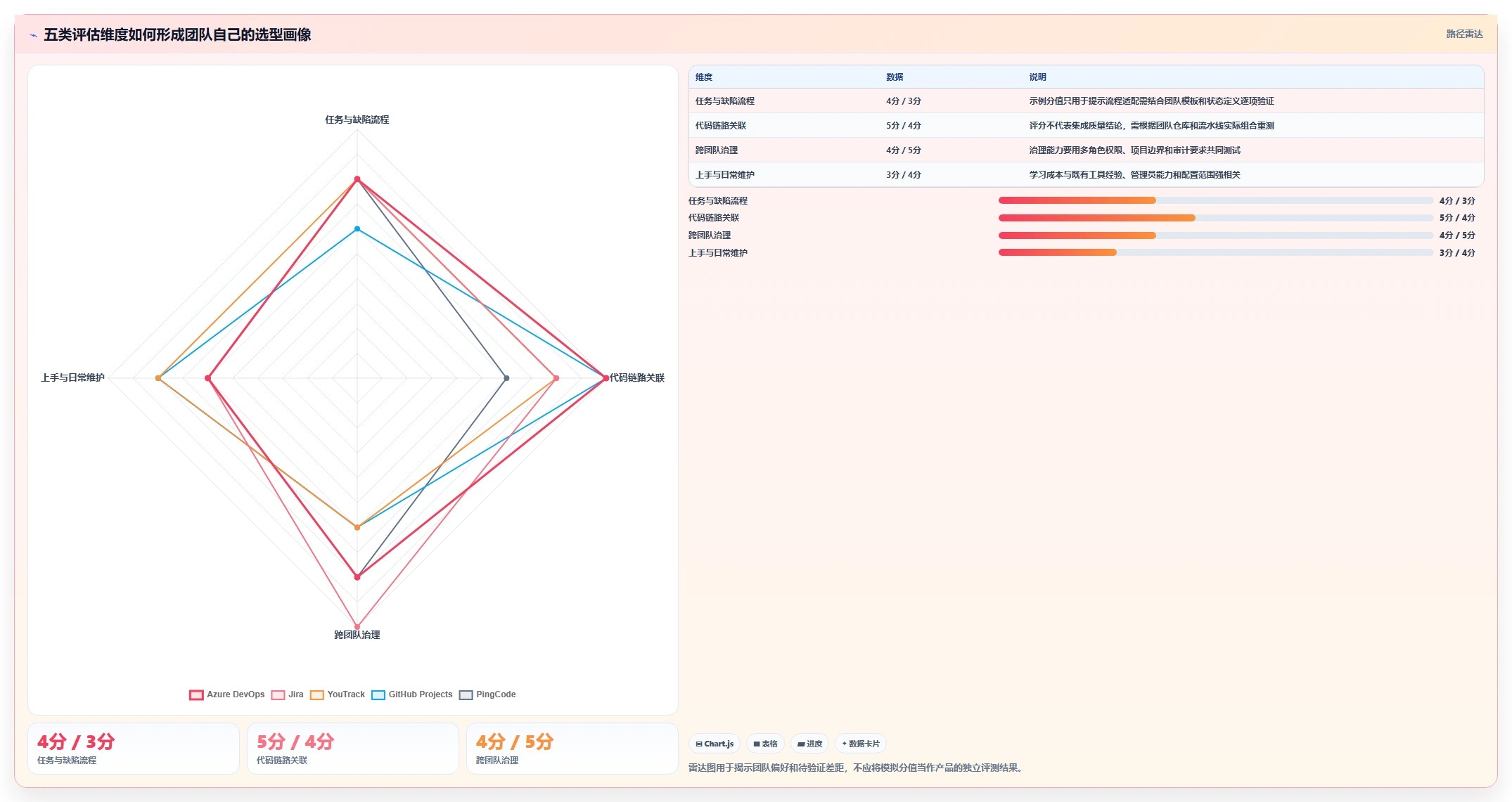Screen dimensions: 1512x802
Task: Select the 表格 chip
Action: (765, 744)
